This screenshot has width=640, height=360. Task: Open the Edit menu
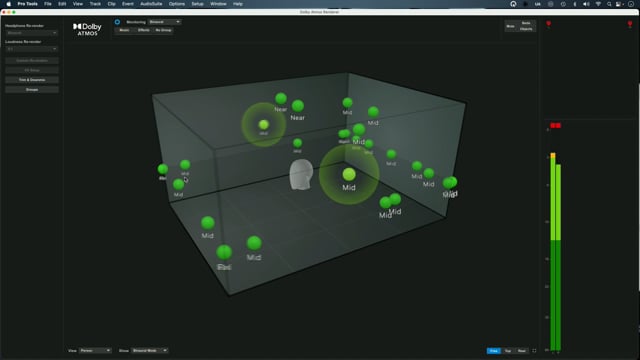[x=62, y=4]
